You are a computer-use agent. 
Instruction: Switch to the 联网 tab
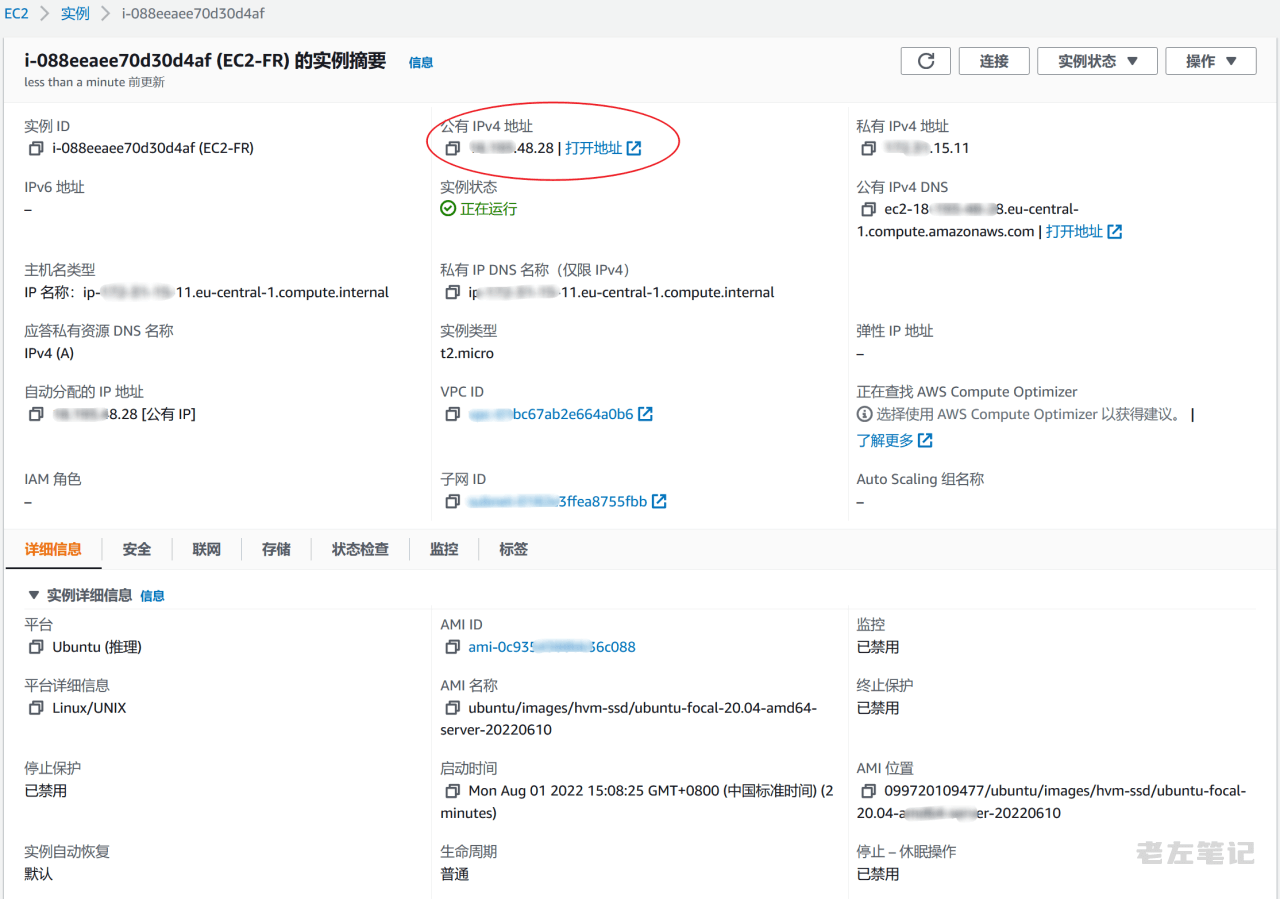pyautogui.click(x=206, y=549)
